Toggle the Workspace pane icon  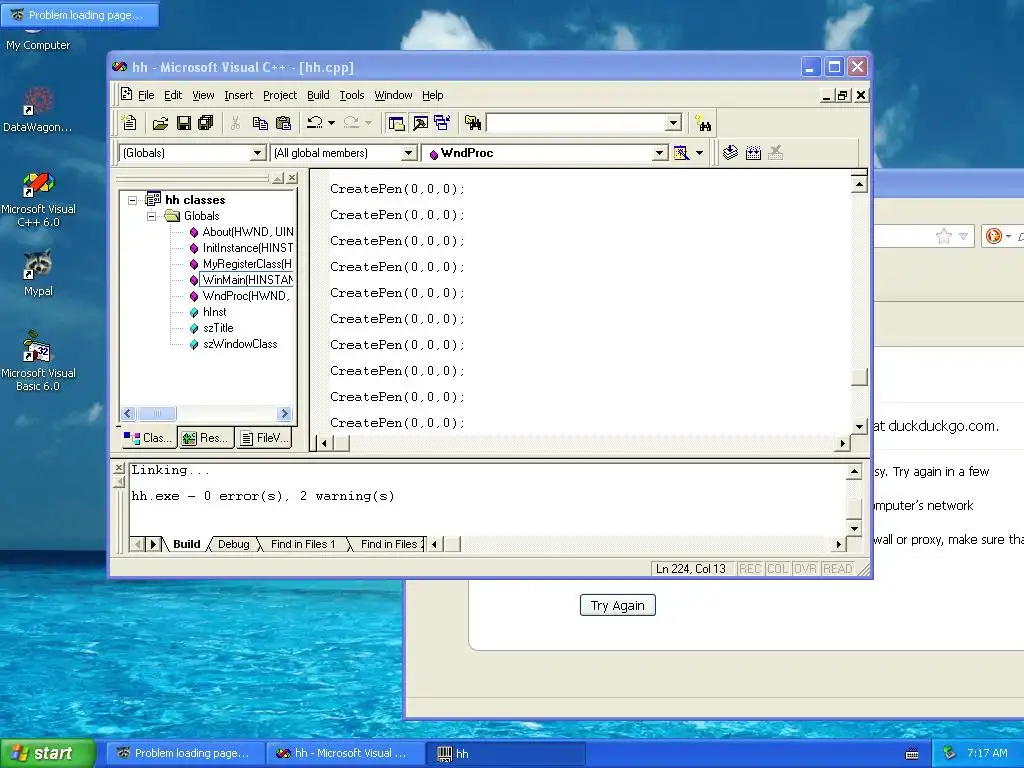click(x=396, y=123)
